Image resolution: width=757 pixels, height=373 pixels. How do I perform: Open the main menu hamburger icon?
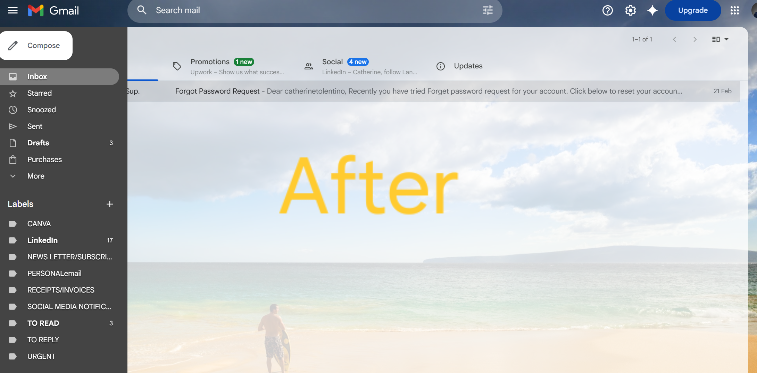pos(13,10)
